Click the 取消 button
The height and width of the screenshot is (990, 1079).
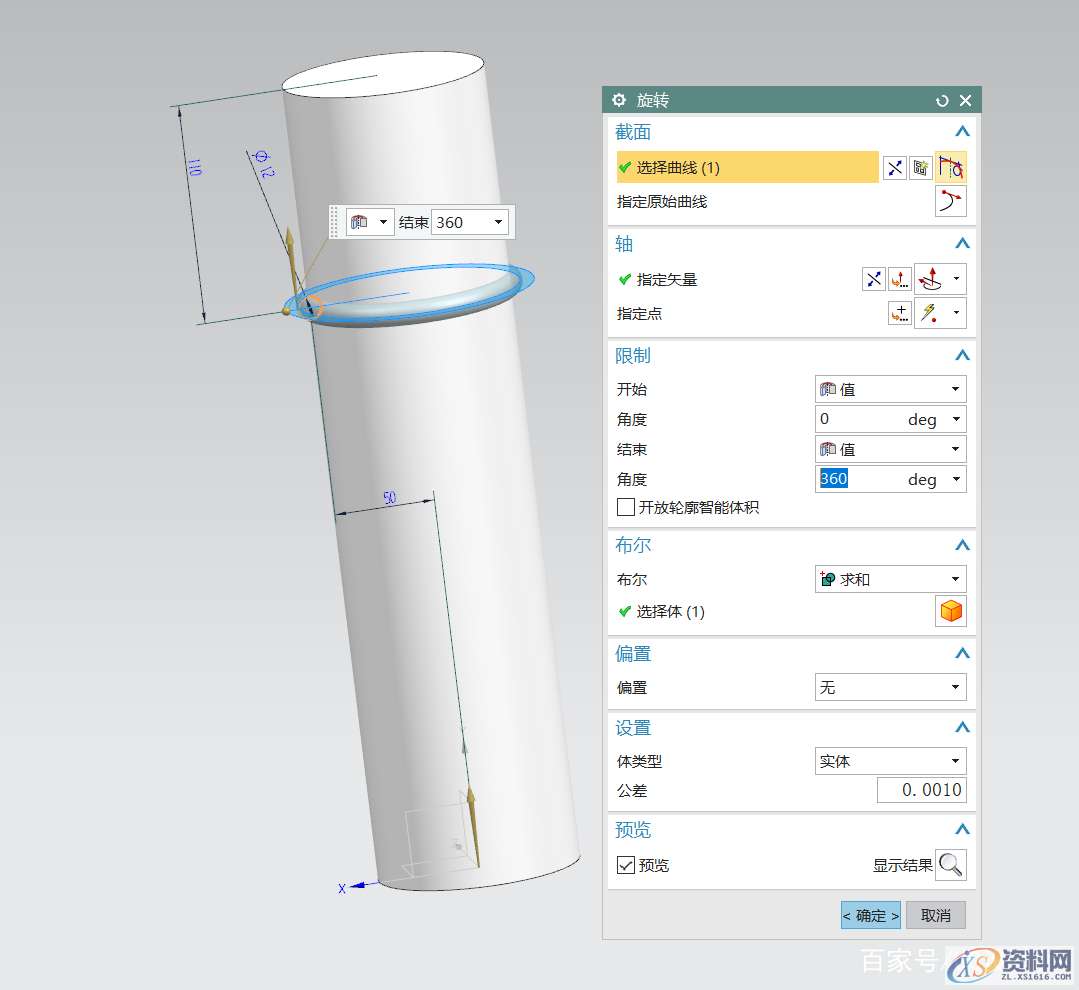[935, 915]
